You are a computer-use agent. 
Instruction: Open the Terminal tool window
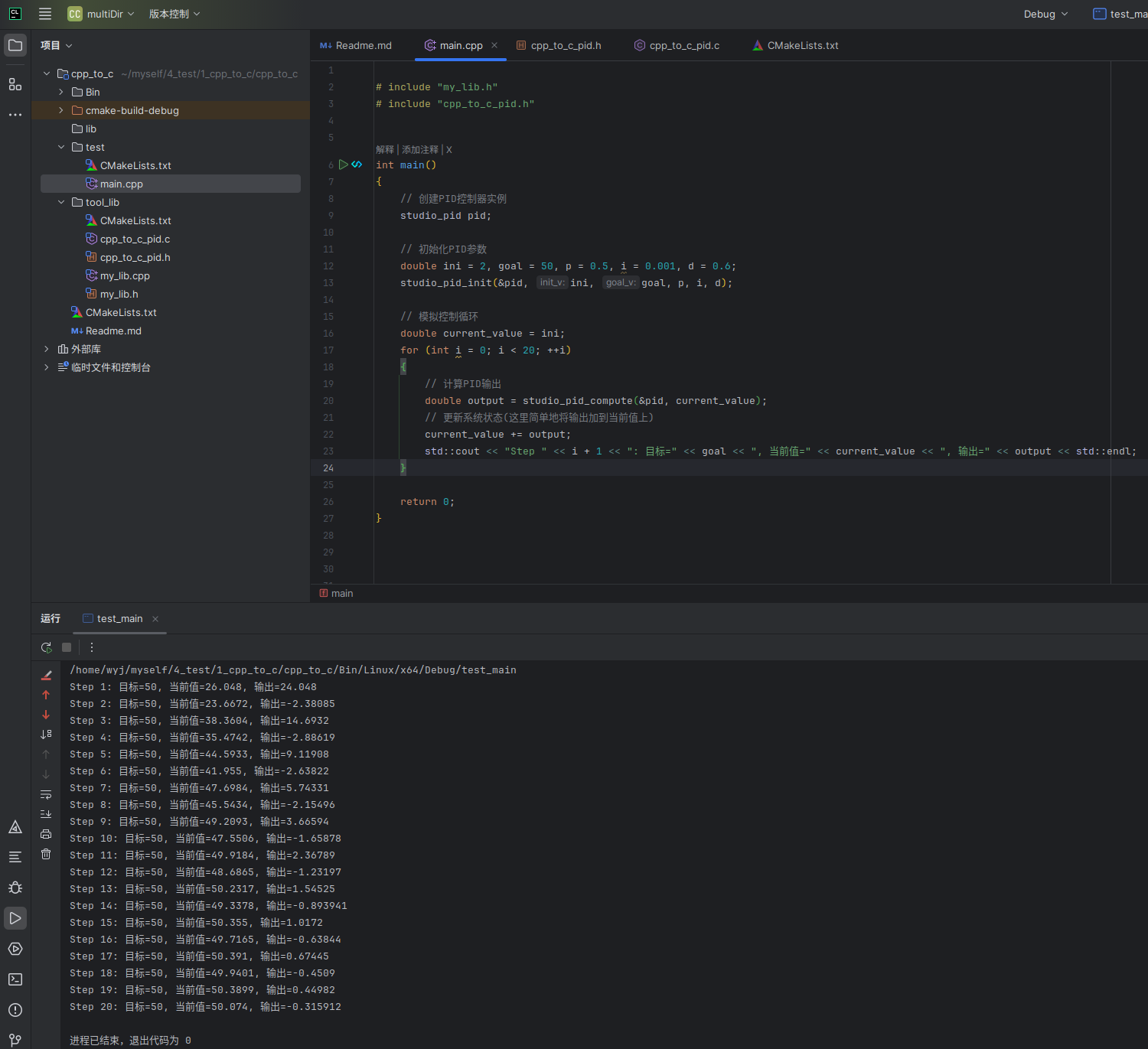(x=15, y=979)
